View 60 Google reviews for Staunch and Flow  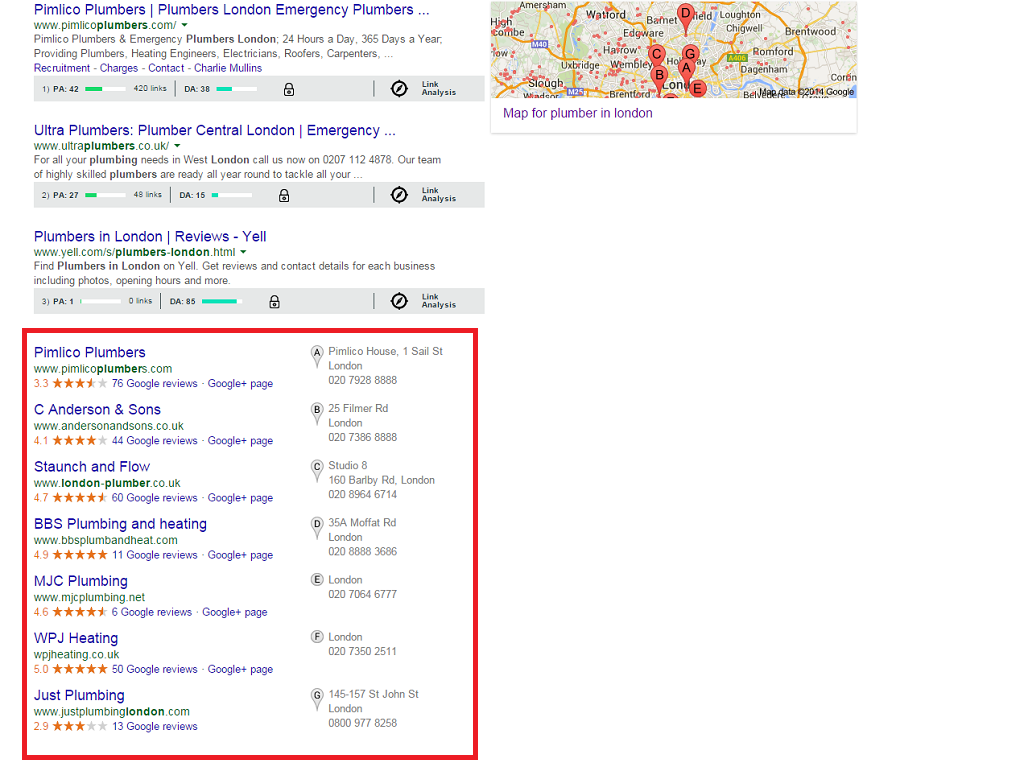[154, 498]
